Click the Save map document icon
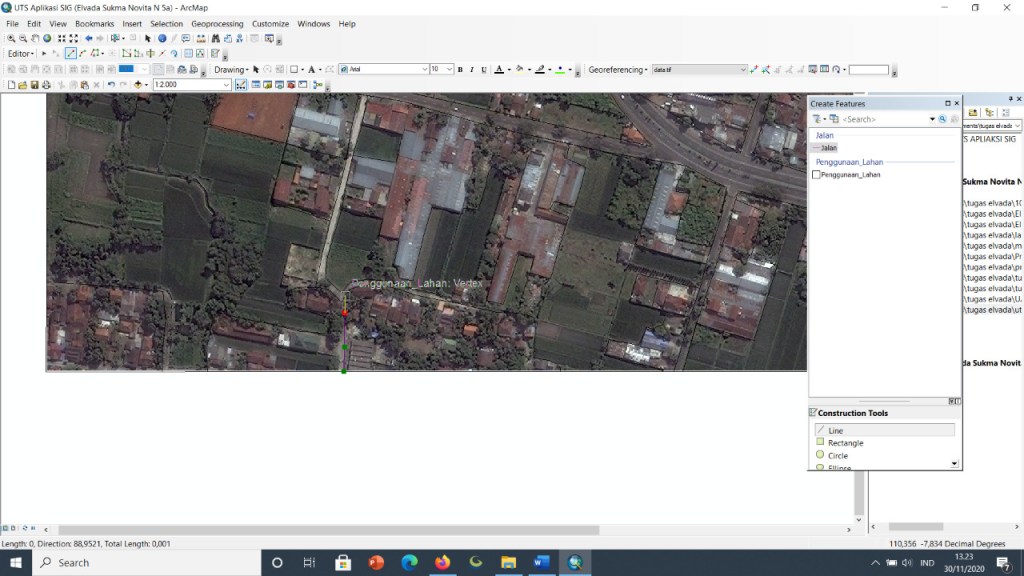1024x576 pixels. point(35,85)
